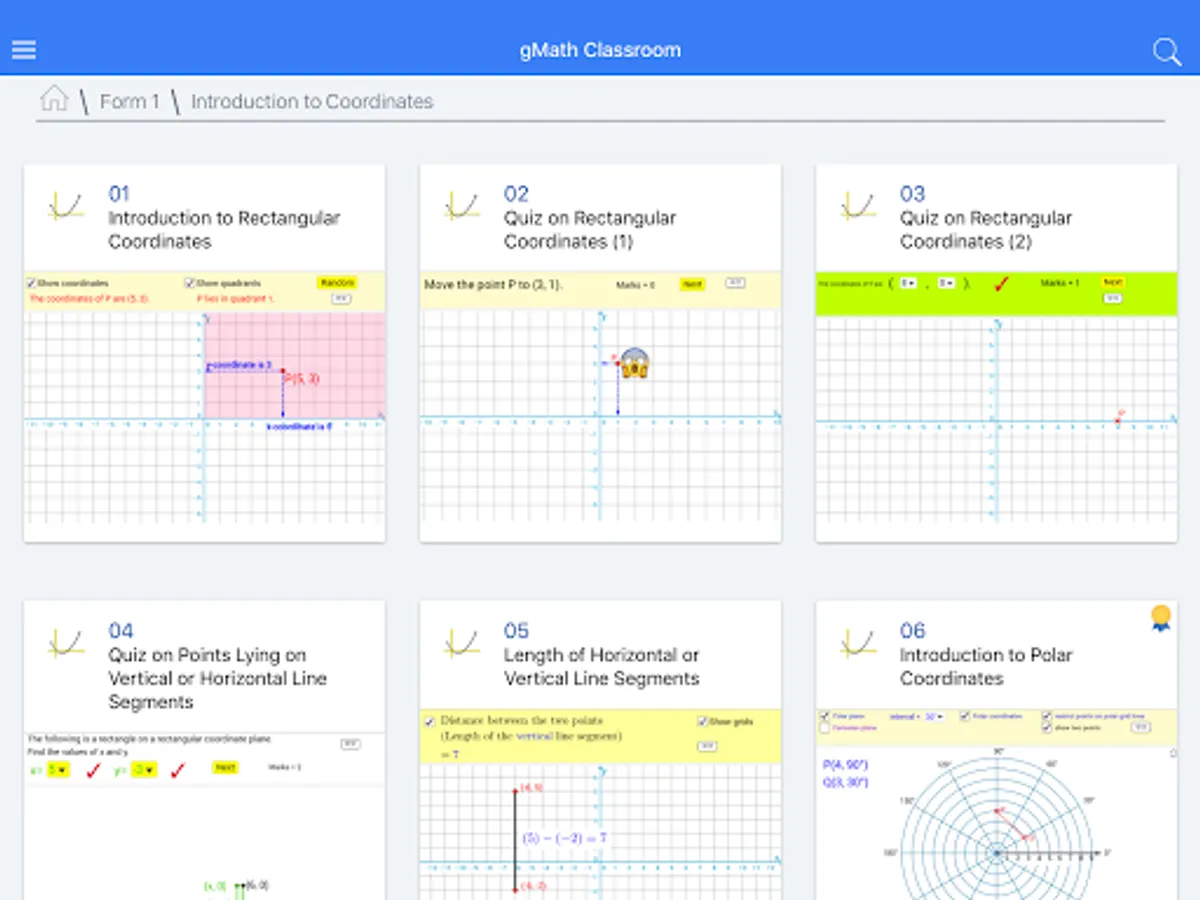Toggle Polar coordinates checkbox in lesson 06
Viewport: 1200px width, 900px height.
tap(965, 716)
